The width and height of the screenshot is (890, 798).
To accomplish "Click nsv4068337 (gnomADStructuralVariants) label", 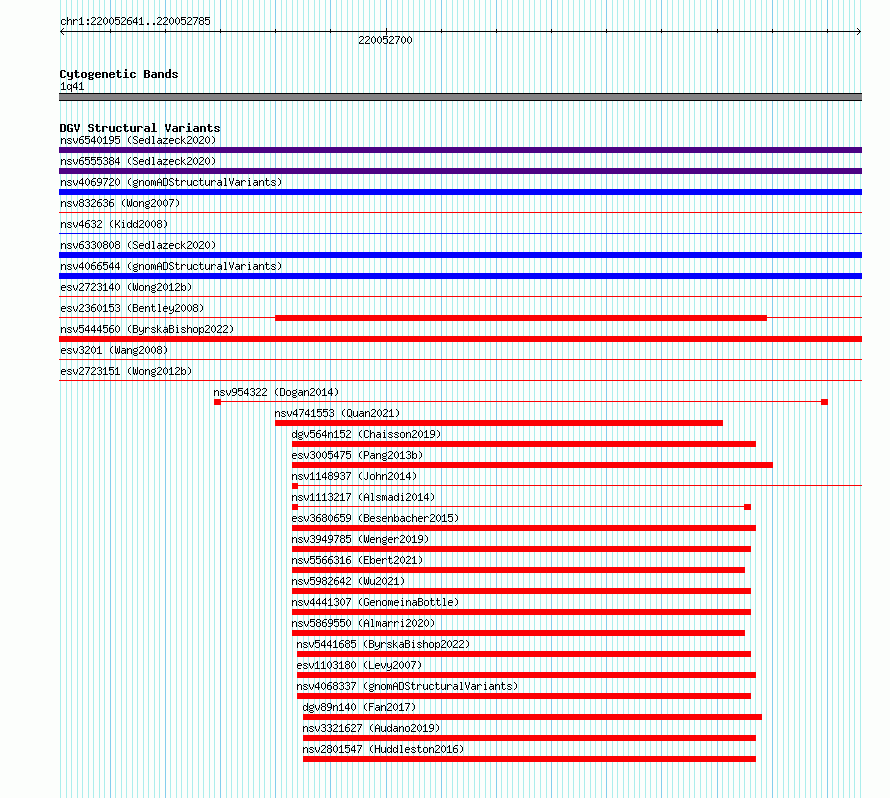I will (407, 686).
